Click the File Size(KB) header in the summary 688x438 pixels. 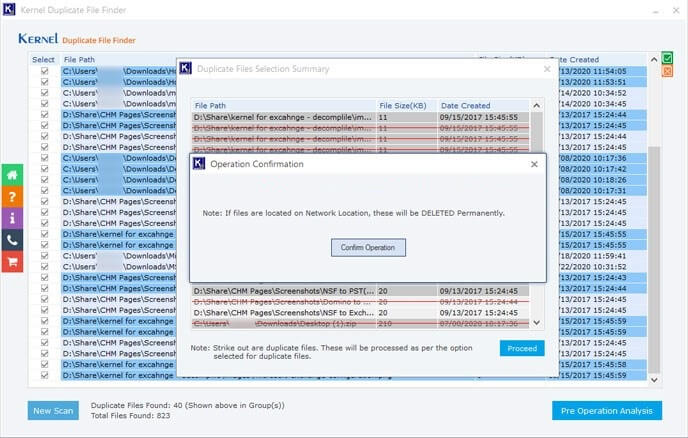click(403, 106)
